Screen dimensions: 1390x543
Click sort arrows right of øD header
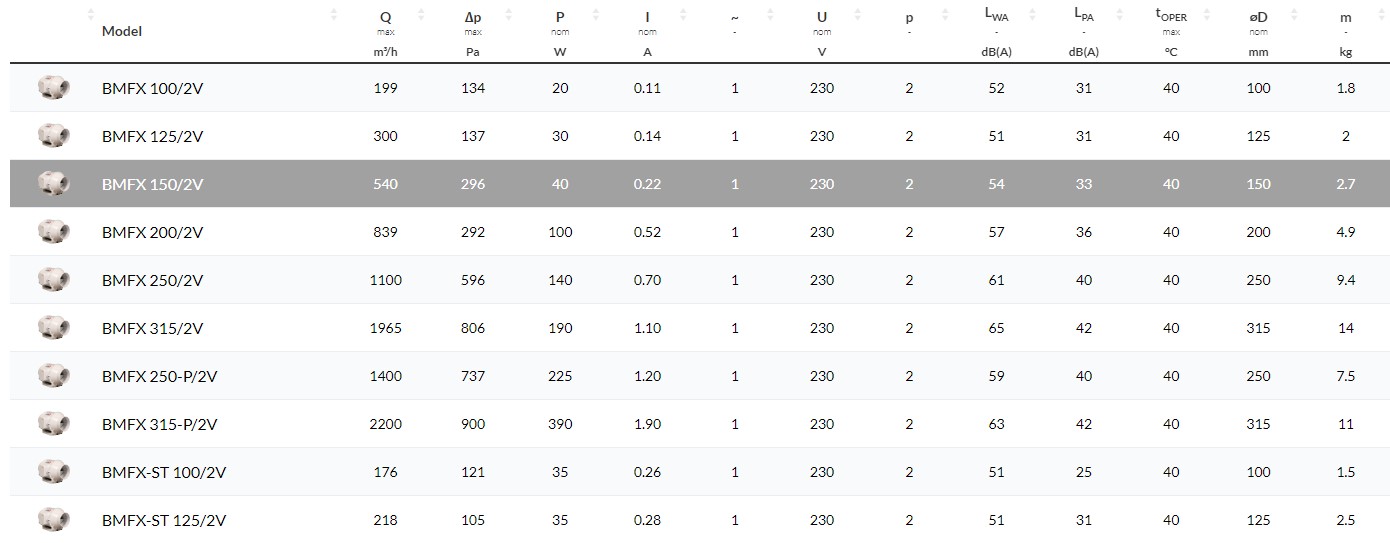coord(1294,15)
